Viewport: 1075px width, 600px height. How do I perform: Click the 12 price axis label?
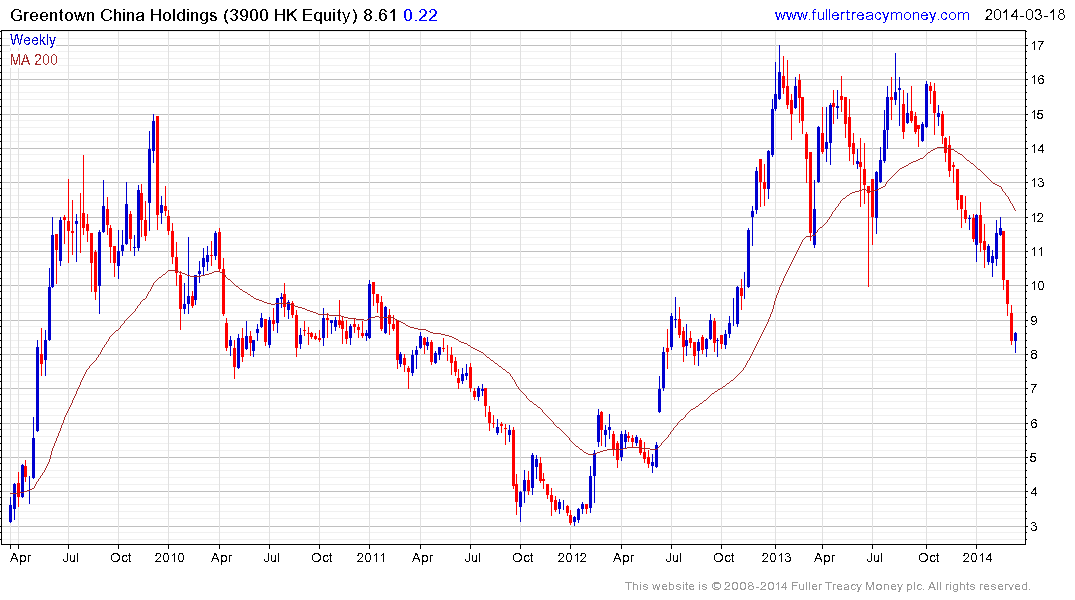(1037, 217)
